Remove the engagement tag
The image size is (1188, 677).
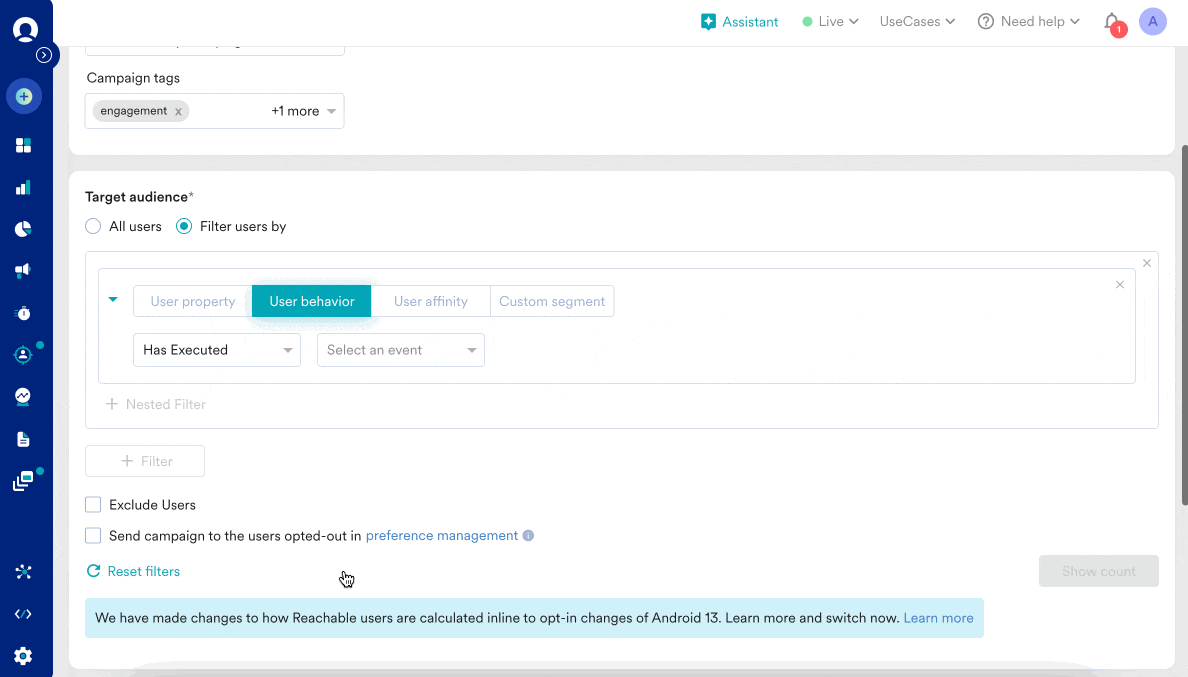click(x=178, y=111)
